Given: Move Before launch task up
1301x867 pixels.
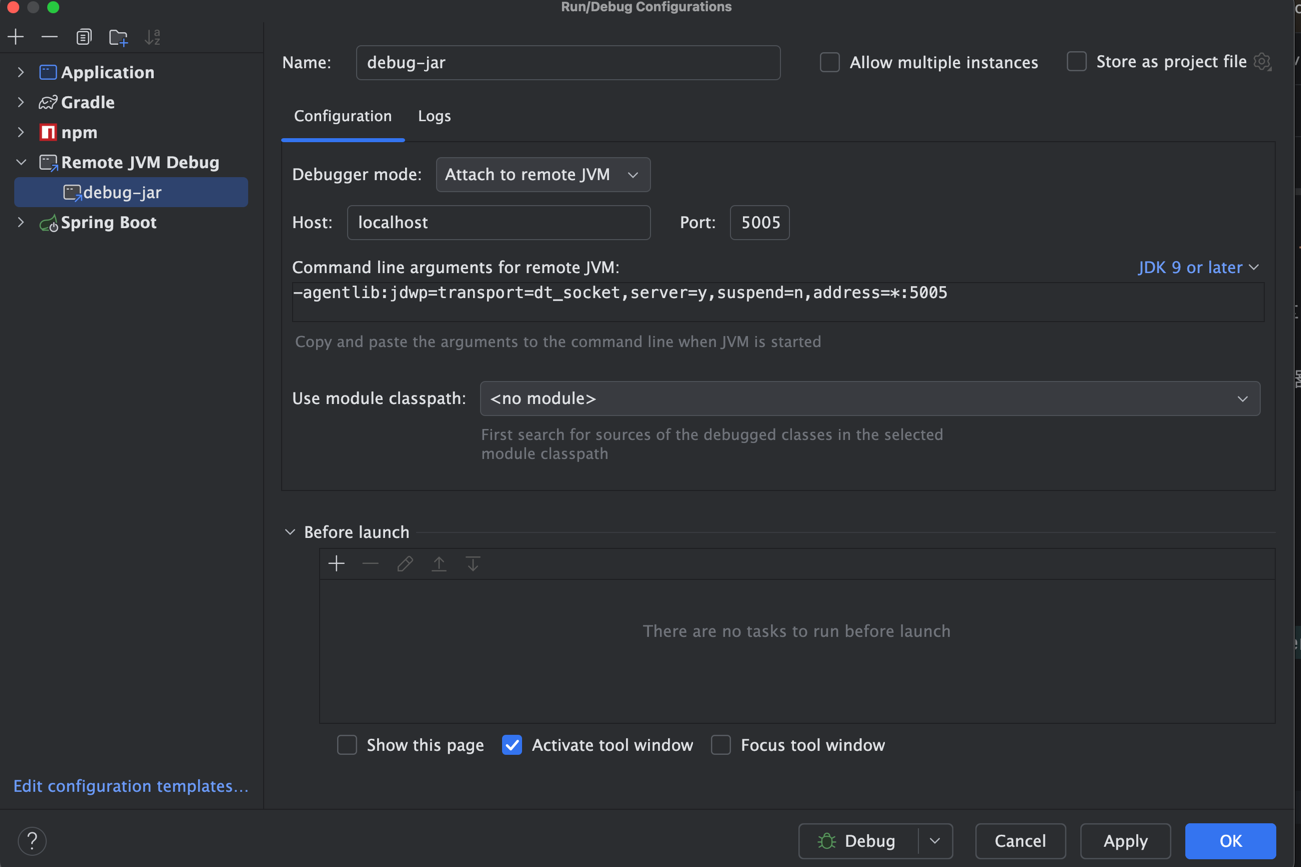Looking at the screenshot, I should (439, 564).
